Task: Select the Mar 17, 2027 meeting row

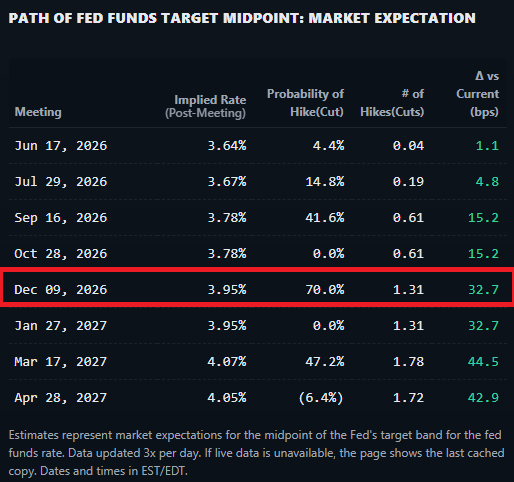Action: tap(257, 361)
